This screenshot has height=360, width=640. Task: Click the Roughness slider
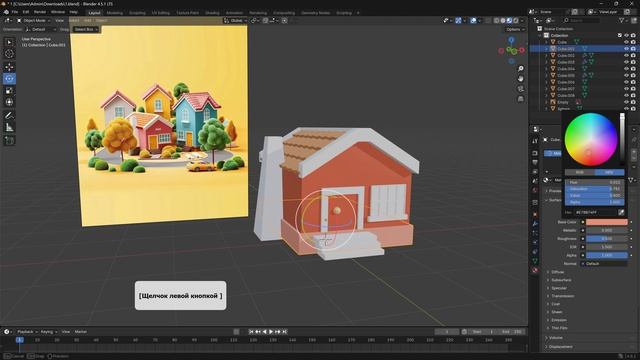pos(607,239)
